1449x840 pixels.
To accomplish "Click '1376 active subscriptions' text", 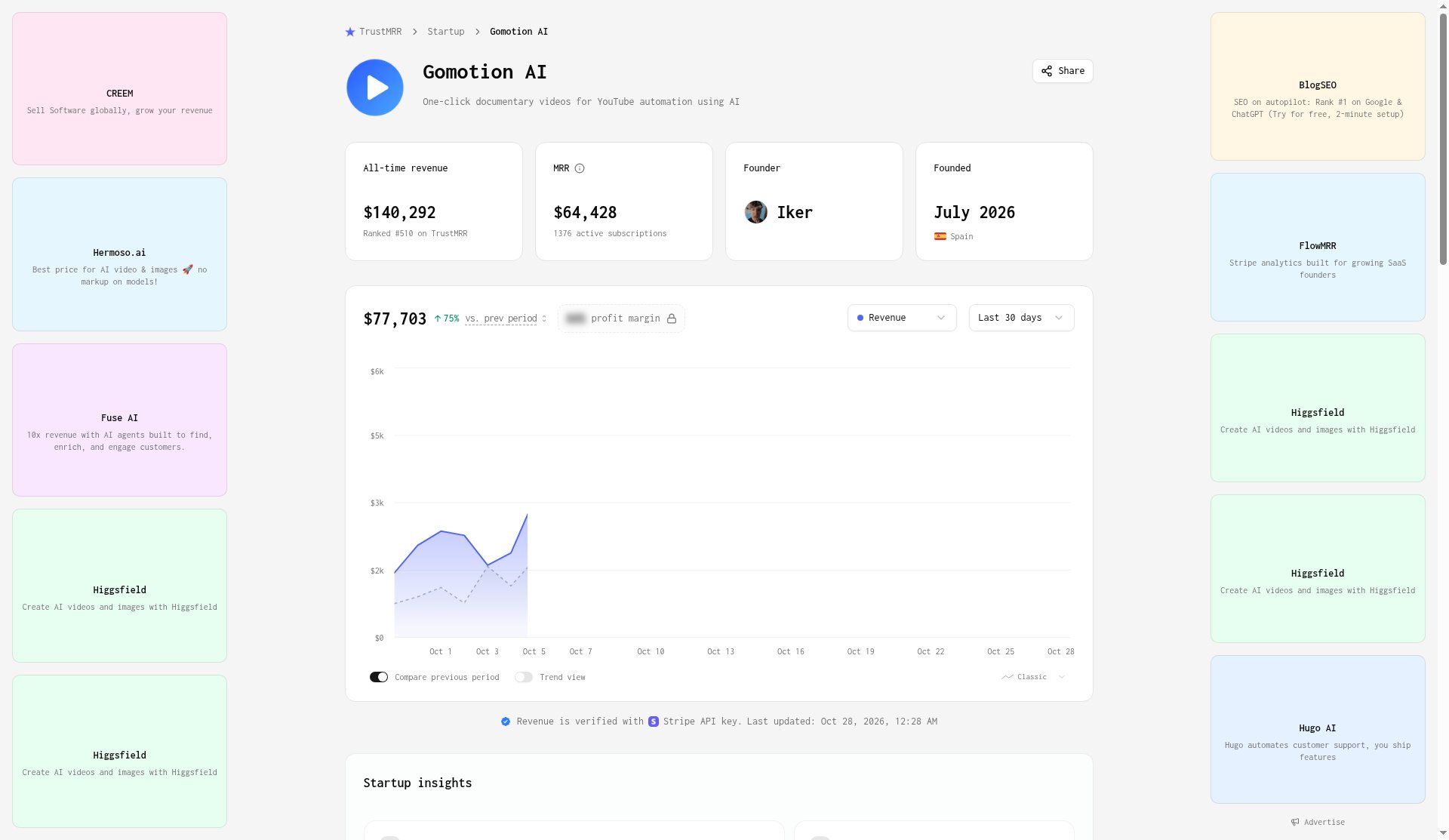I will (610, 234).
